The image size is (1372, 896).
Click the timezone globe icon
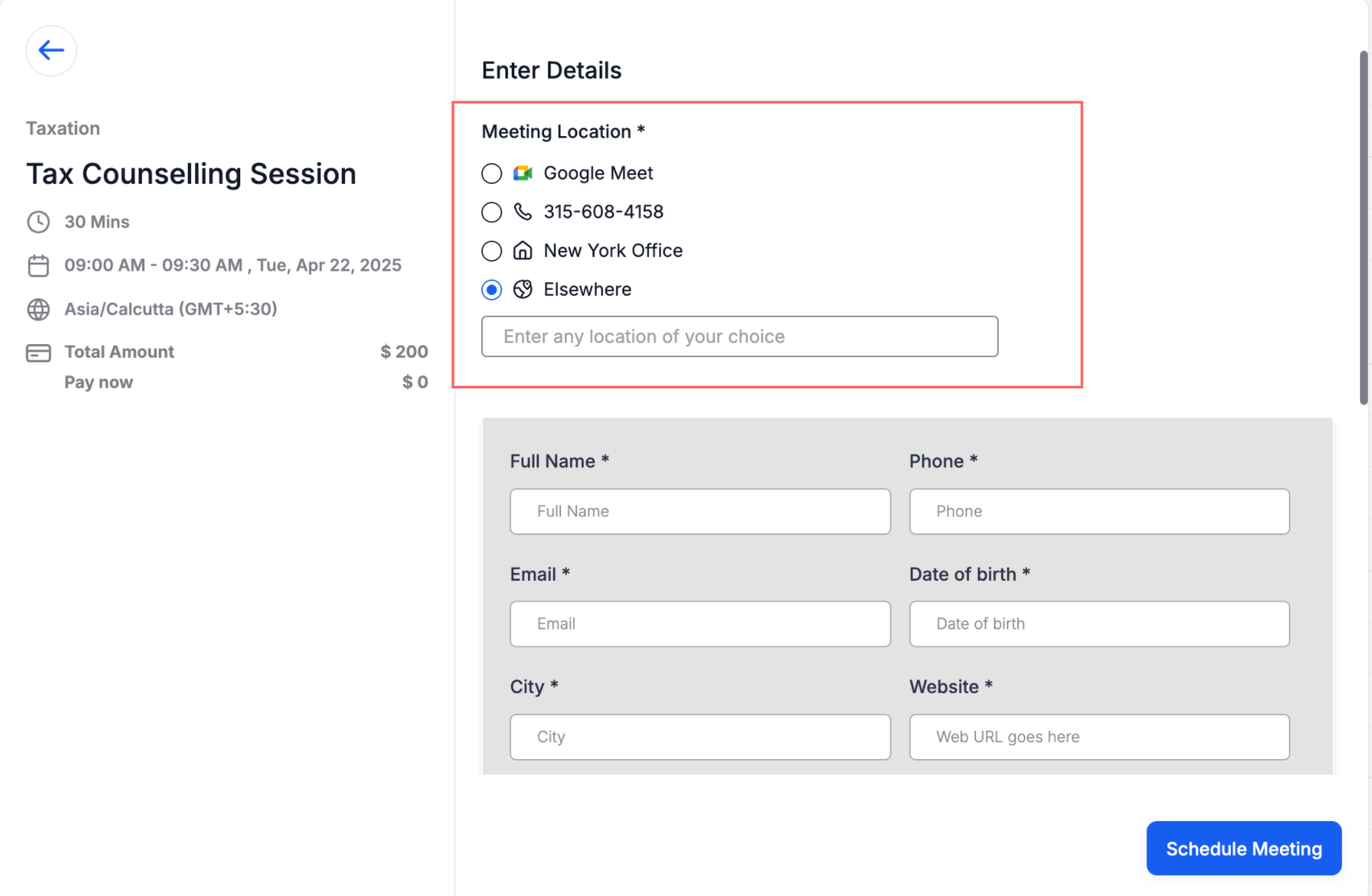pos(39,309)
